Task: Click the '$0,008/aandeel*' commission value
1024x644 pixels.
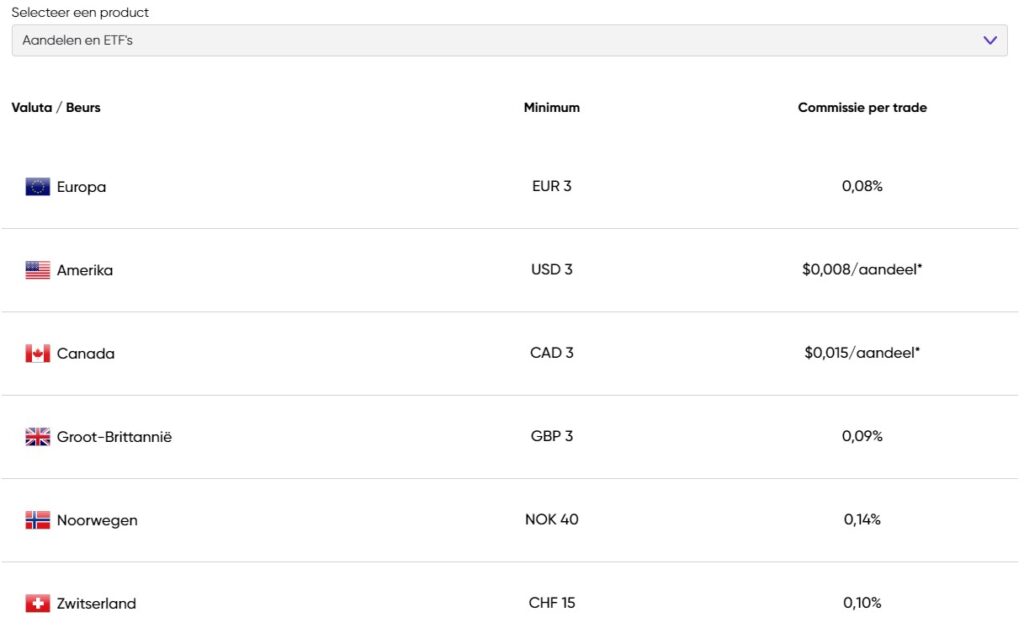Action: point(861,270)
